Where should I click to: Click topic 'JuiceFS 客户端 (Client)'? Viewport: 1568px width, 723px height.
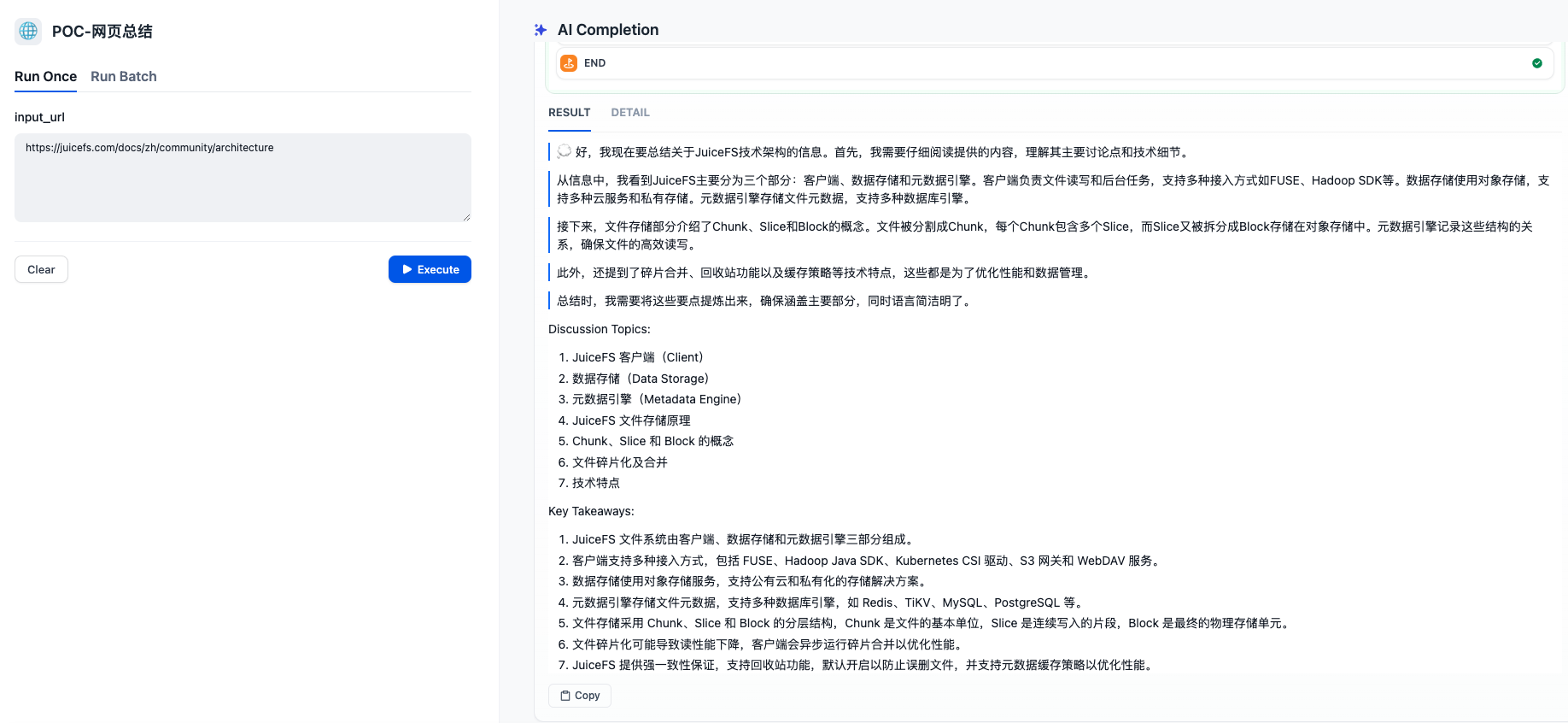tap(640, 357)
